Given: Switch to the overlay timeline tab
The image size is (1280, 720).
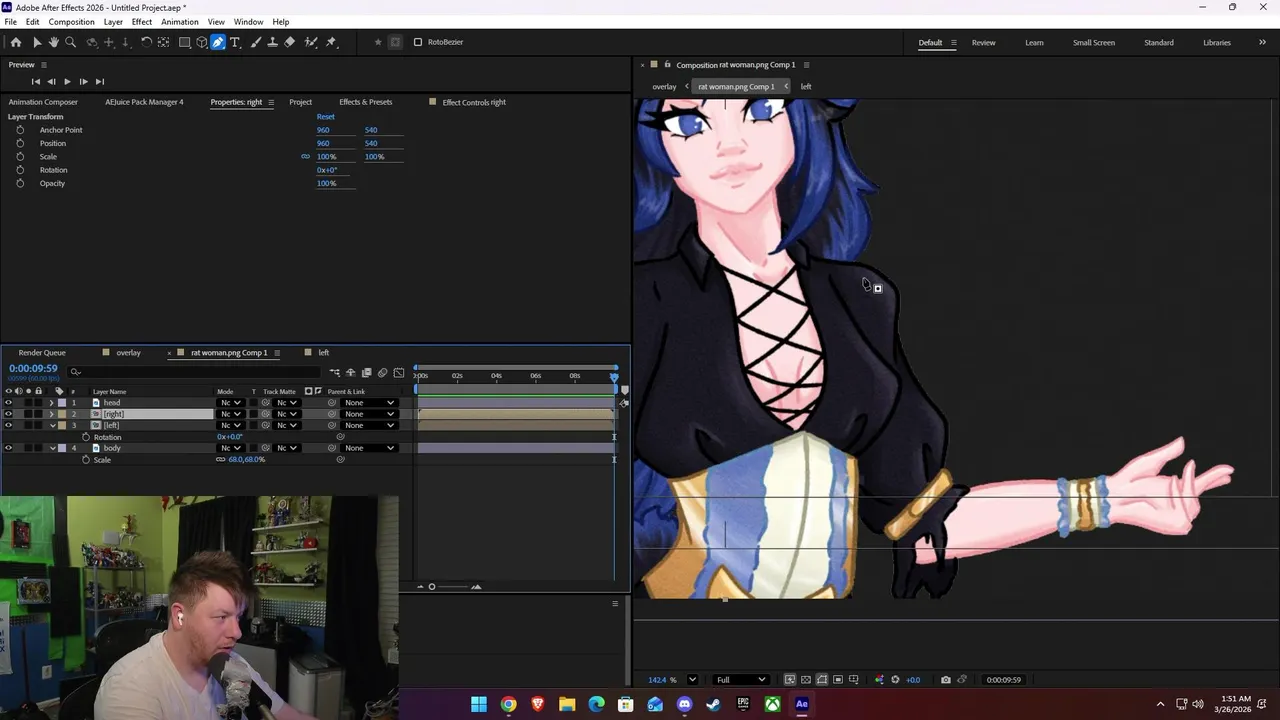Looking at the screenshot, I should pyautogui.click(x=128, y=353).
